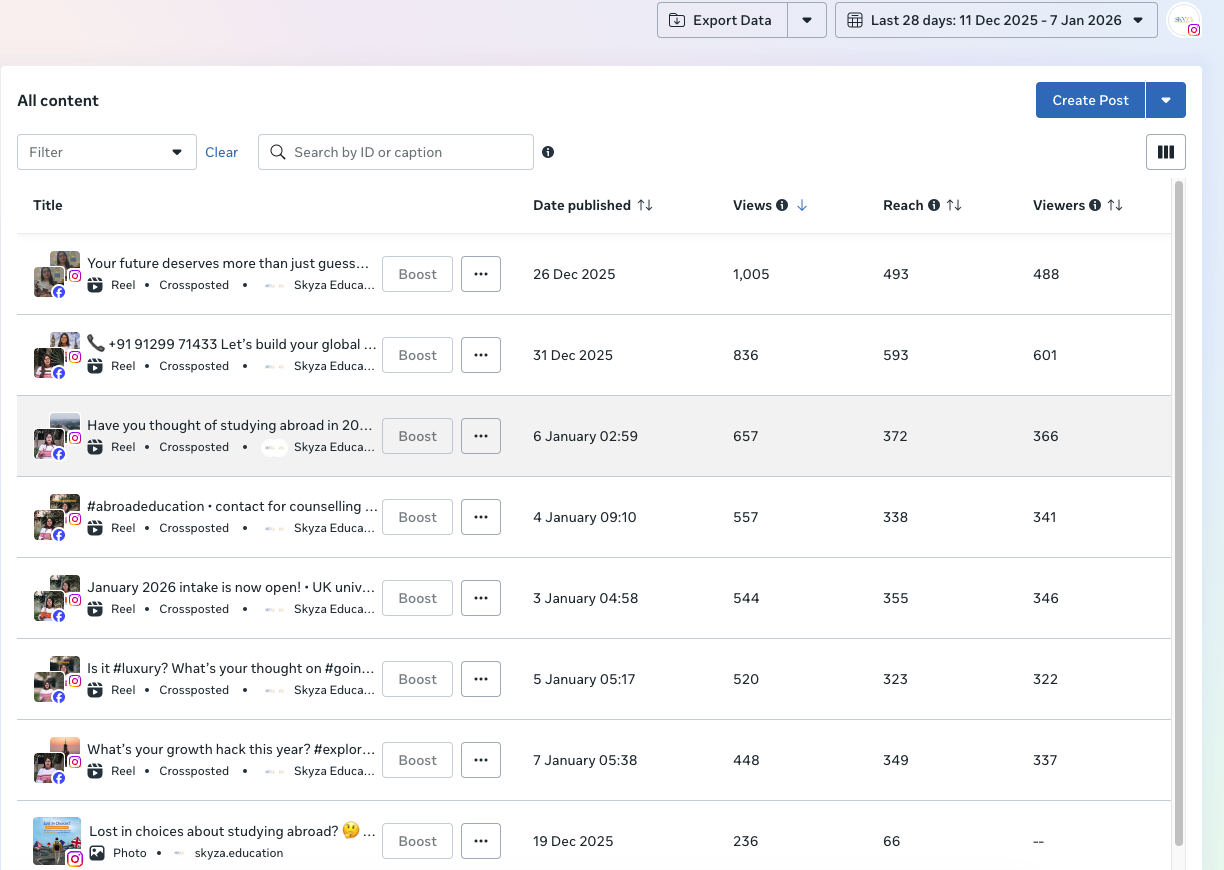Click Export Data button

click(x=722, y=20)
